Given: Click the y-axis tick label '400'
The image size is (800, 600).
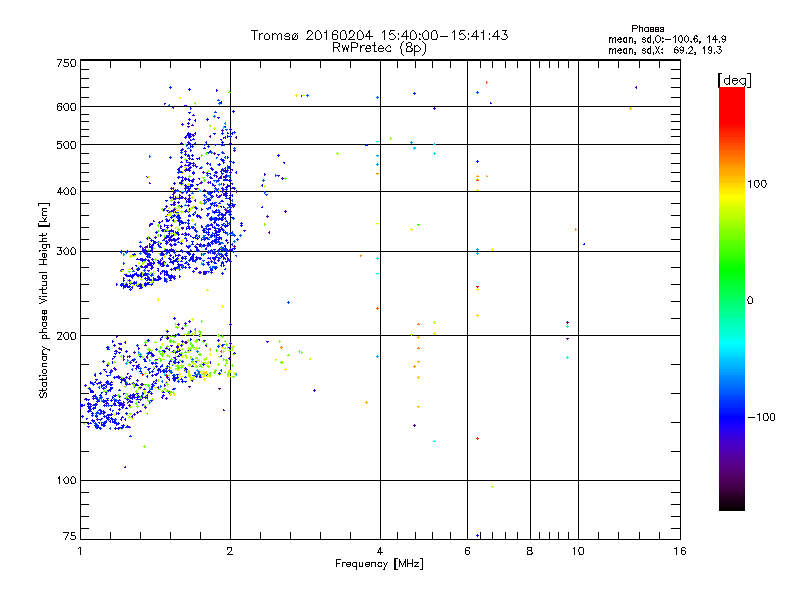Looking at the screenshot, I should click(x=66, y=191).
